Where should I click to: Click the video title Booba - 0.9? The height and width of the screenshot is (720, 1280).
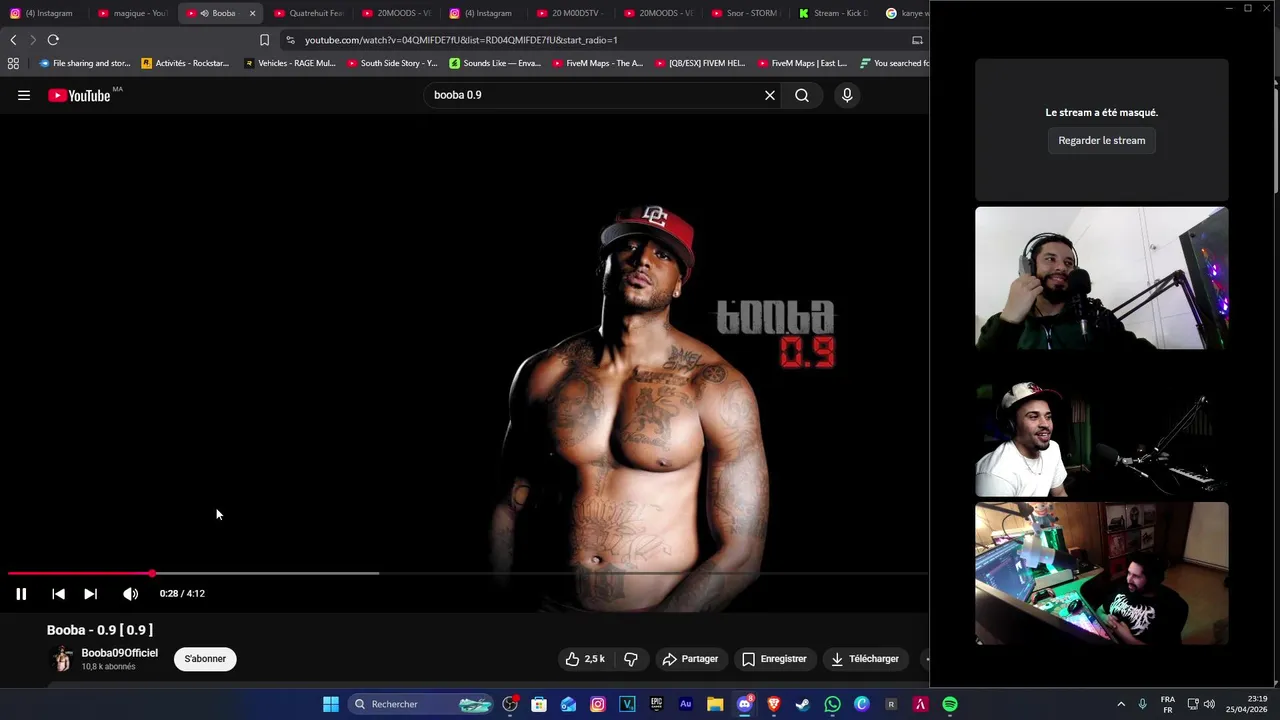pyautogui.click(x=100, y=630)
